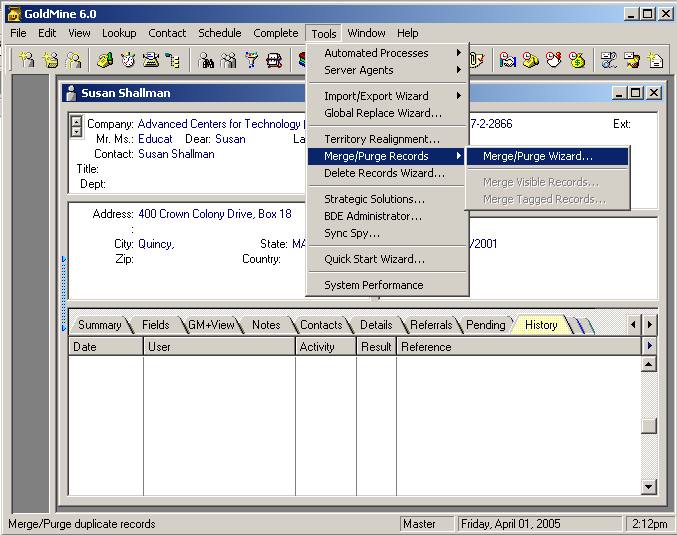677x535 pixels.
Task: Select System Performance menu item
Action: point(388,285)
